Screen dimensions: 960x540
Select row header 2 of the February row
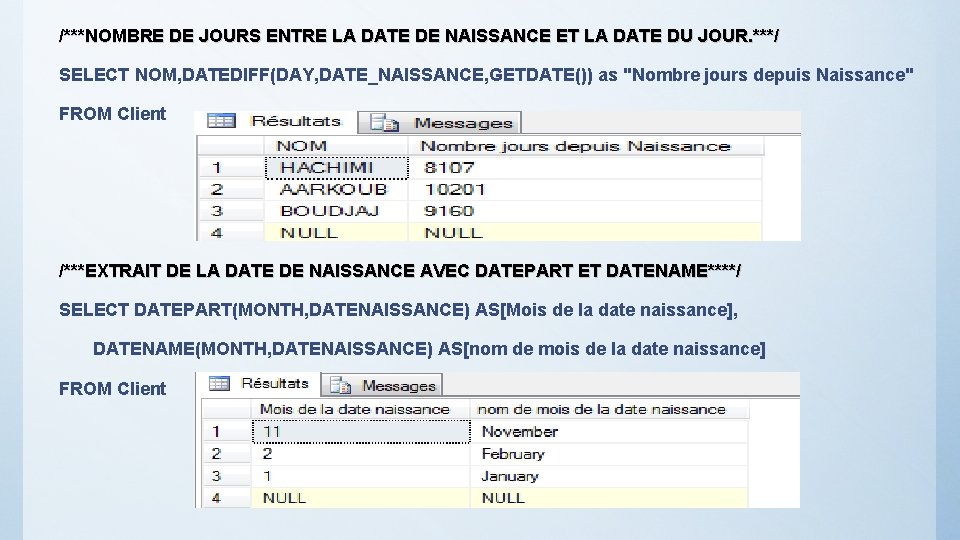[x=227, y=454]
